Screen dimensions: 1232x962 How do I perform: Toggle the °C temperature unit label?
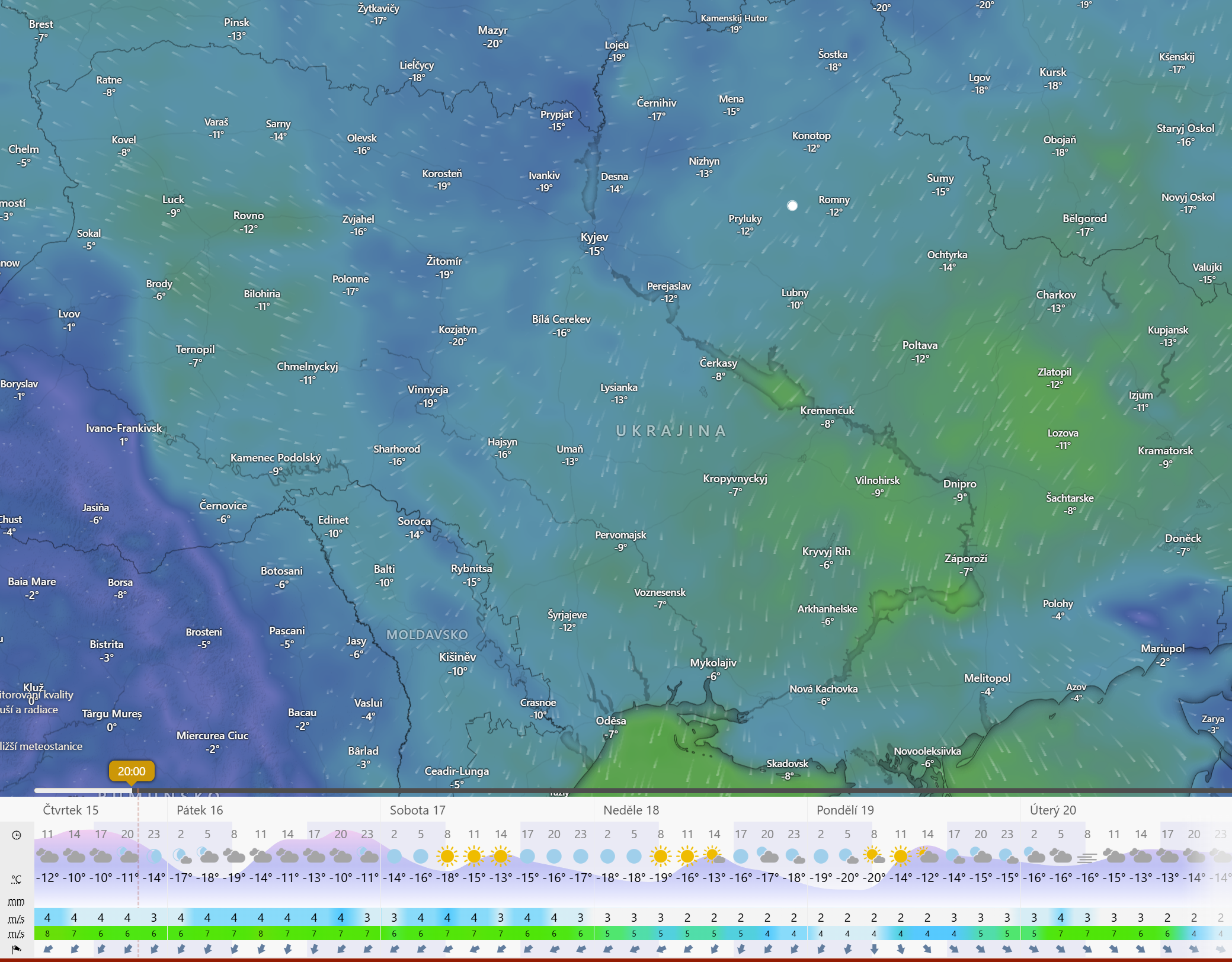[x=17, y=879]
